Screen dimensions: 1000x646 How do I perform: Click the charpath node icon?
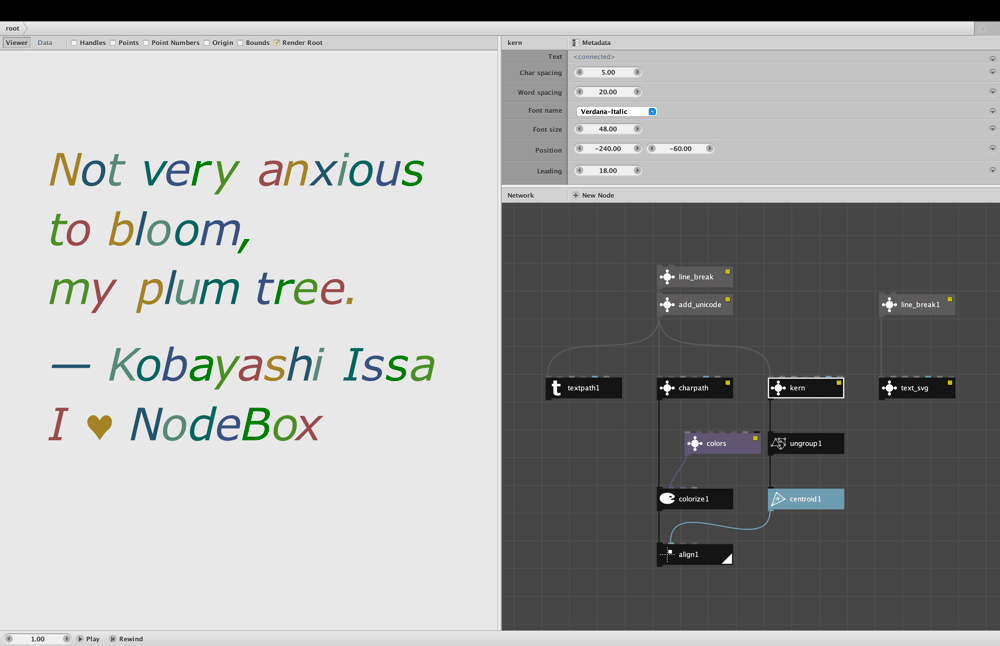pyautogui.click(x=667, y=388)
